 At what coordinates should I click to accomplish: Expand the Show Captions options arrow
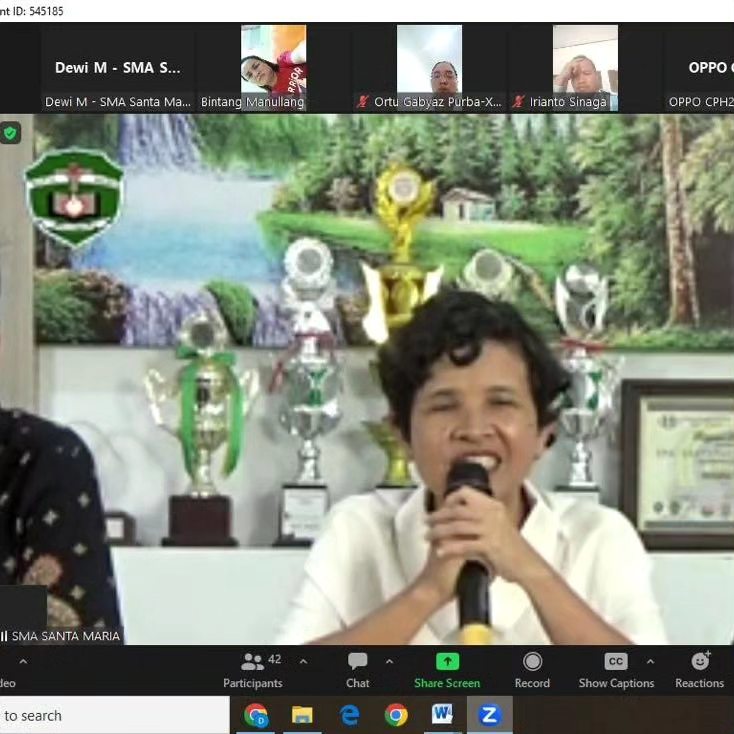point(650,662)
